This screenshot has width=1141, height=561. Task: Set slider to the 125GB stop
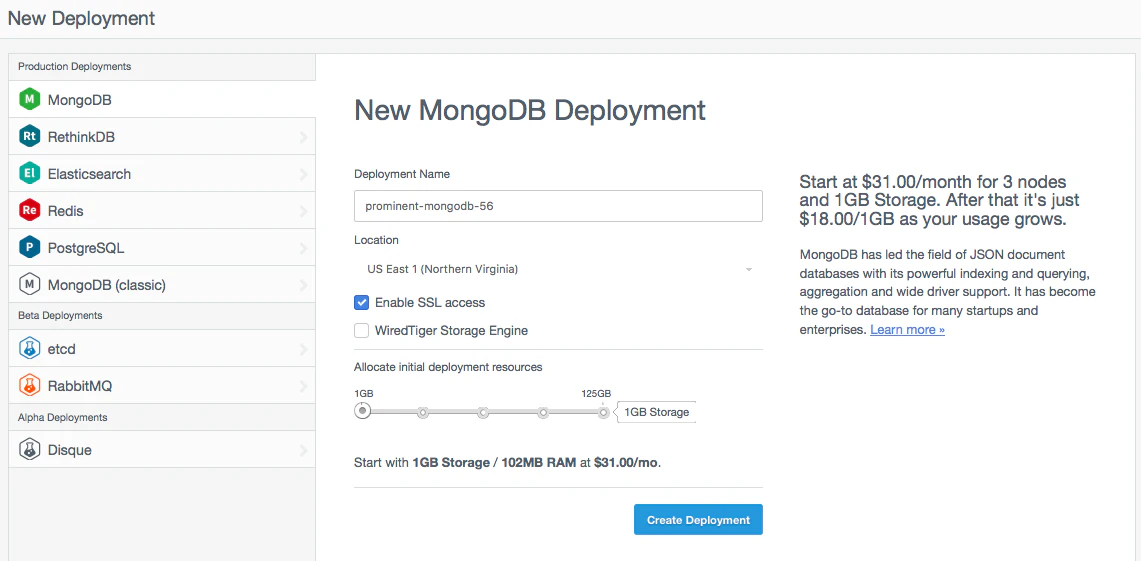[603, 413]
